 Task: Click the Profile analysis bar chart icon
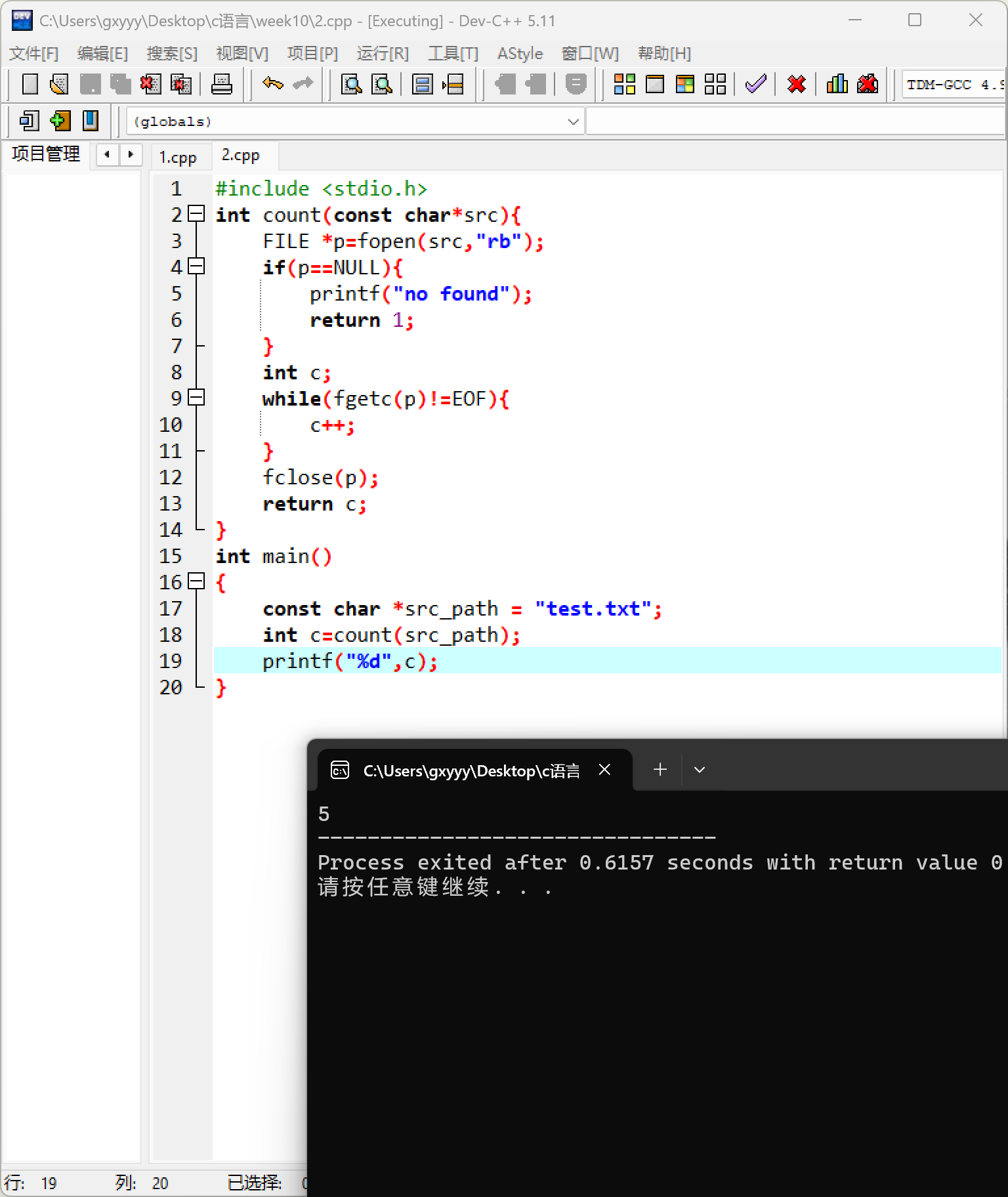[x=837, y=84]
